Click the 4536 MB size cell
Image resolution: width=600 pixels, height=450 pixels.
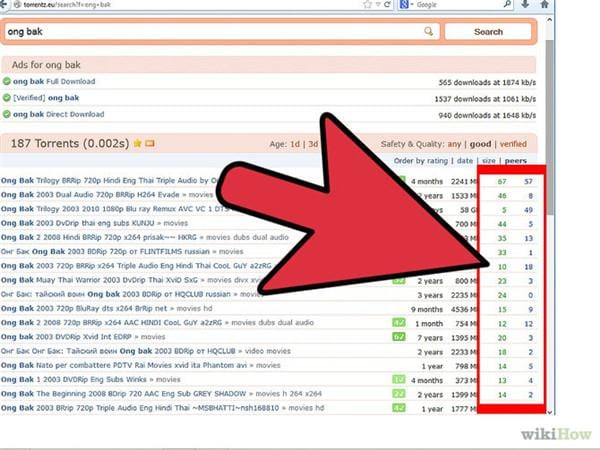464,309
